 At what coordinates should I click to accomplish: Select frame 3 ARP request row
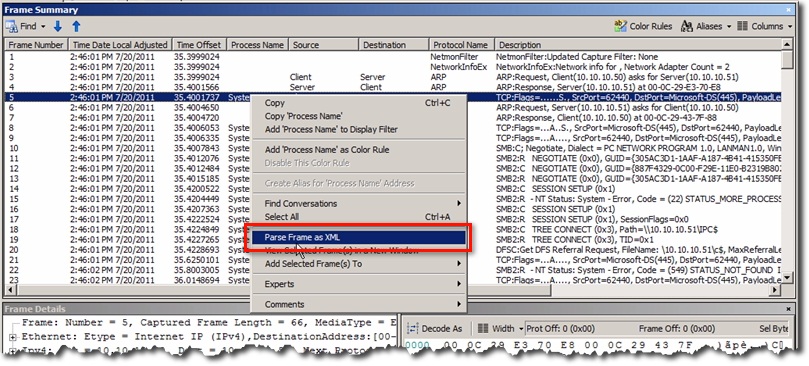coord(394,77)
